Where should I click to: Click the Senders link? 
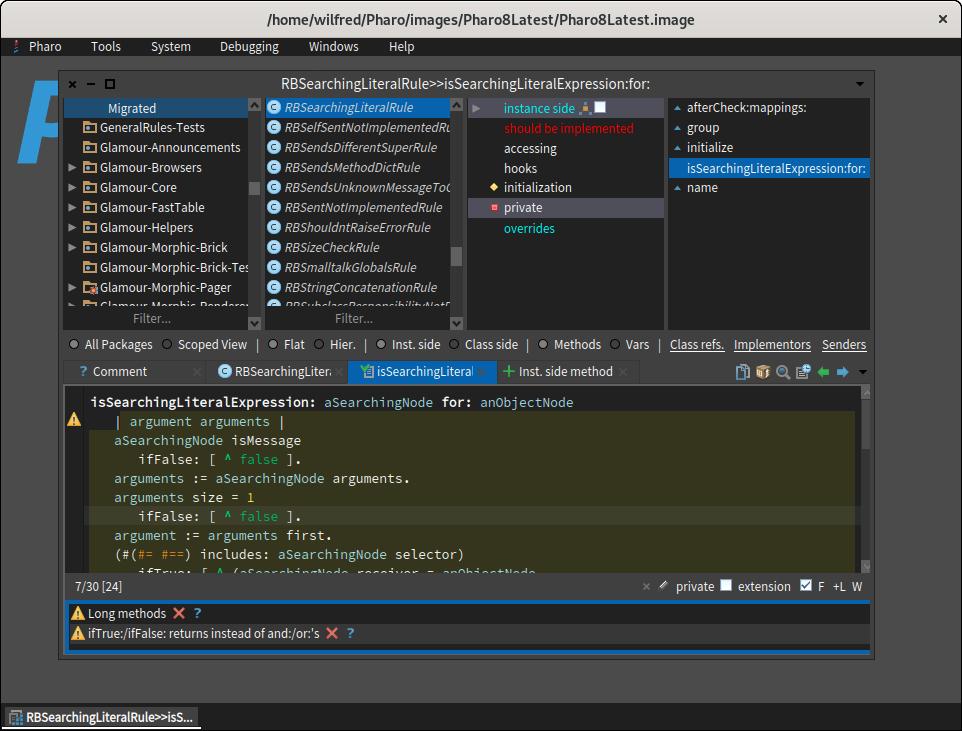click(x=843, y=344)
